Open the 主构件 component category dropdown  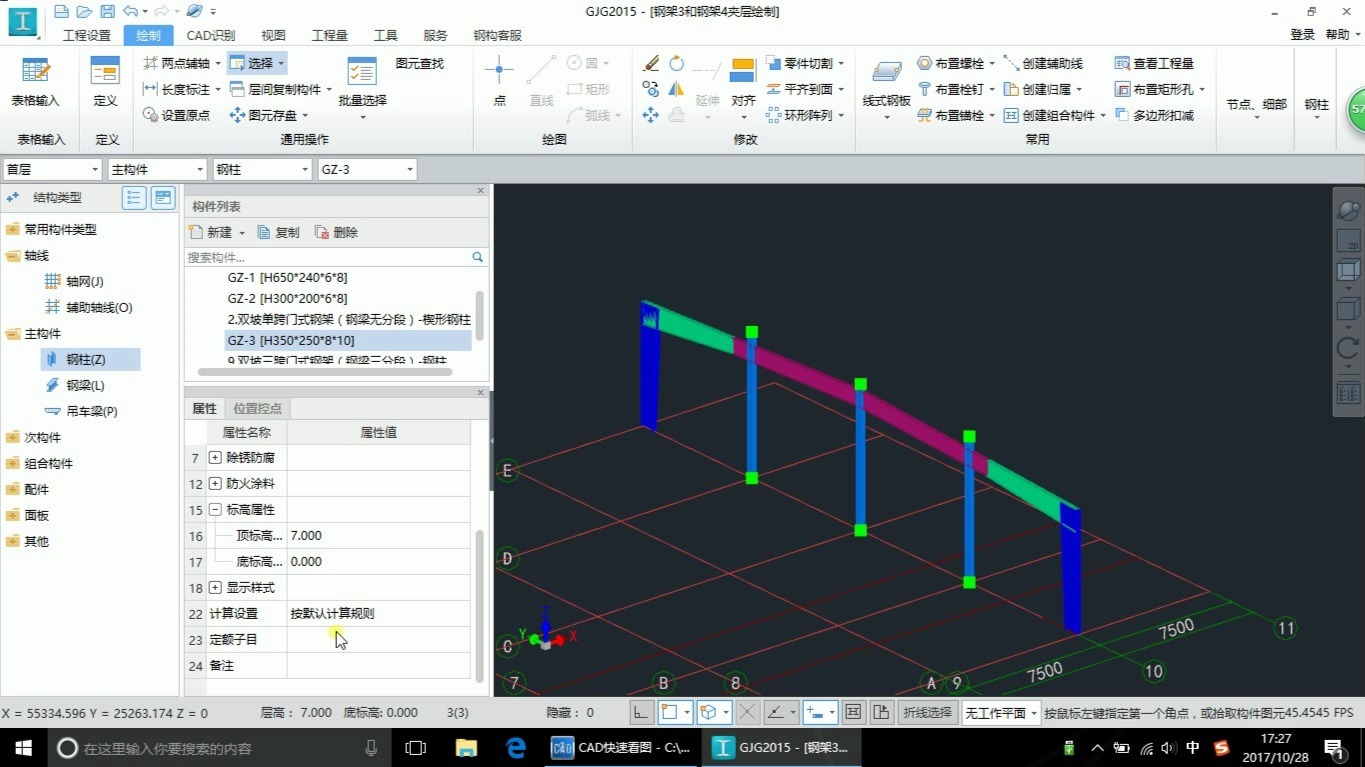157,170
